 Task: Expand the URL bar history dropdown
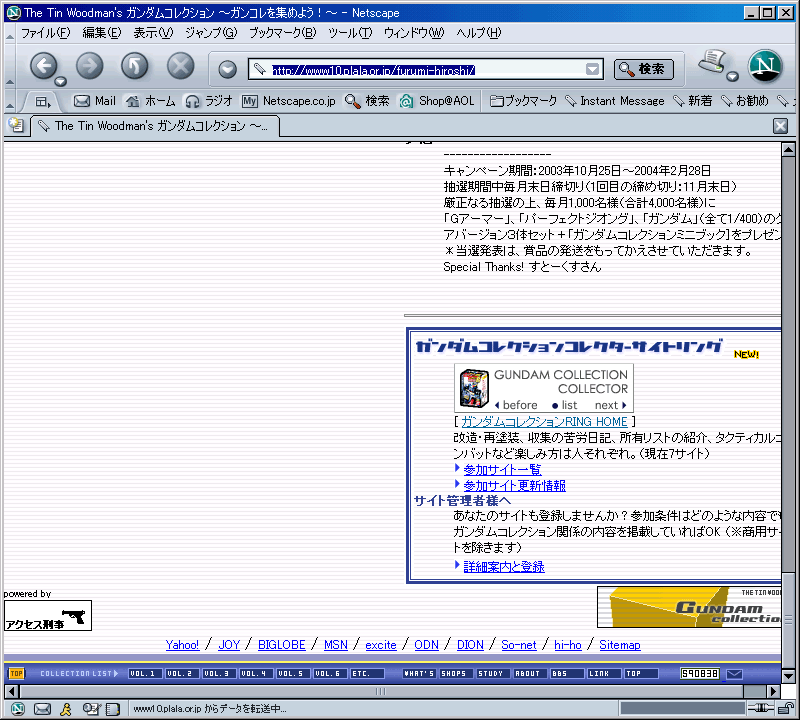click(592, 69)
